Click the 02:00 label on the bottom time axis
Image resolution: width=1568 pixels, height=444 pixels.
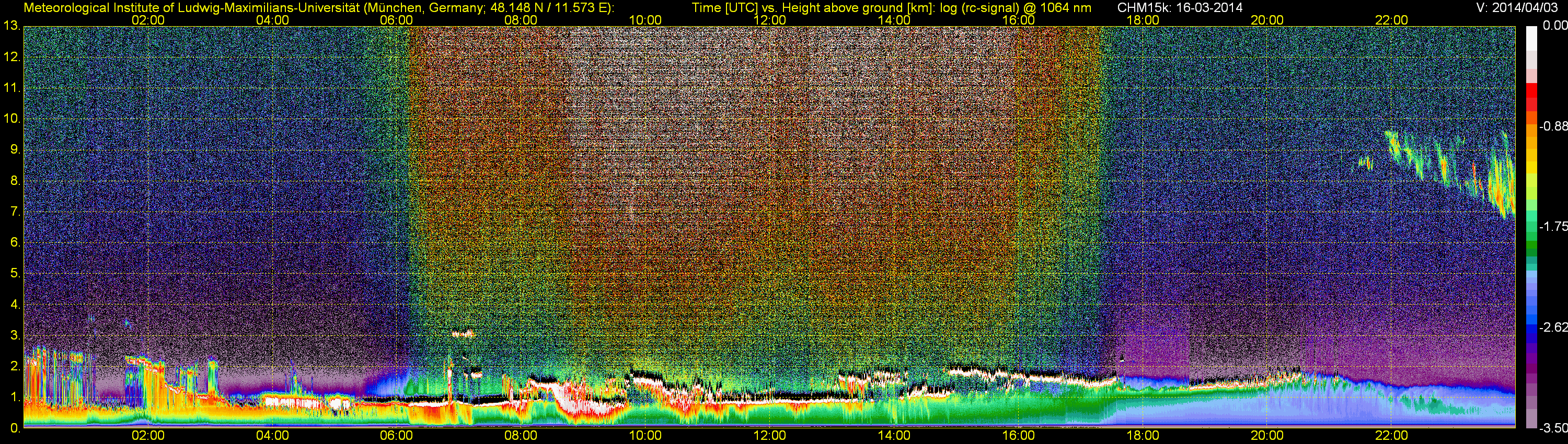point(148,436)
